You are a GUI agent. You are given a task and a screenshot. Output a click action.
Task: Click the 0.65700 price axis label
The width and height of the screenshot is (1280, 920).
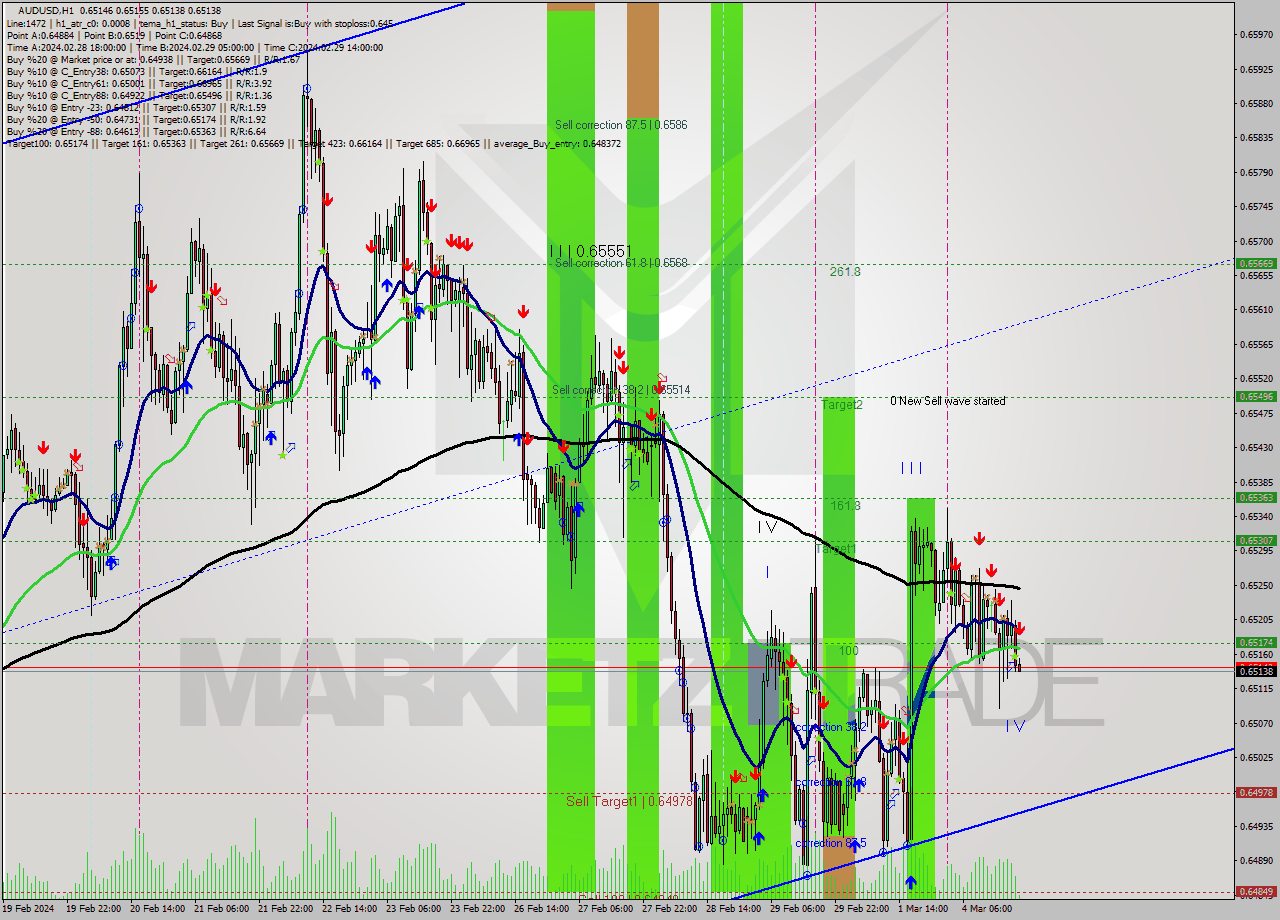(x=1256, y=241)
